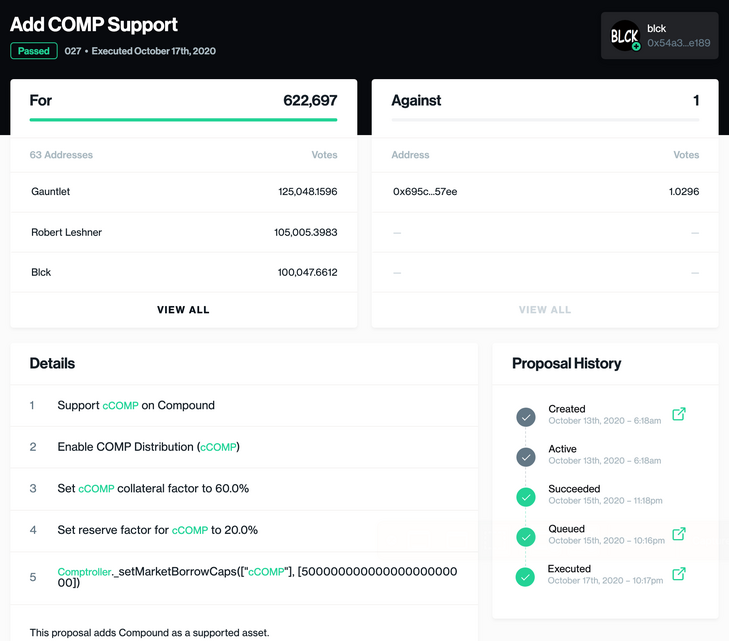Click the Votes header in For card
729x641 pixels.
pos(325,155)
